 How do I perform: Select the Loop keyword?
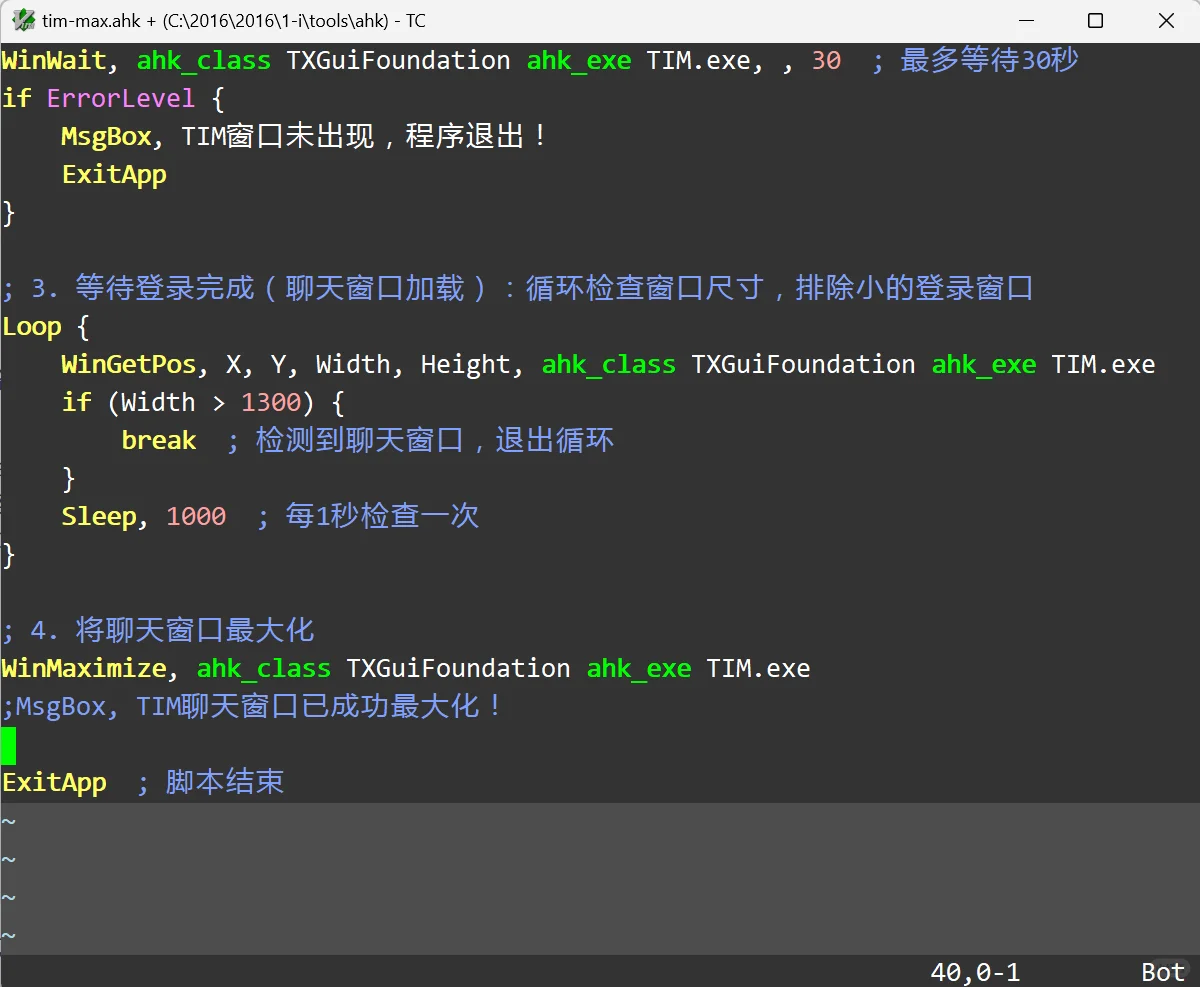tap(31, 326)
